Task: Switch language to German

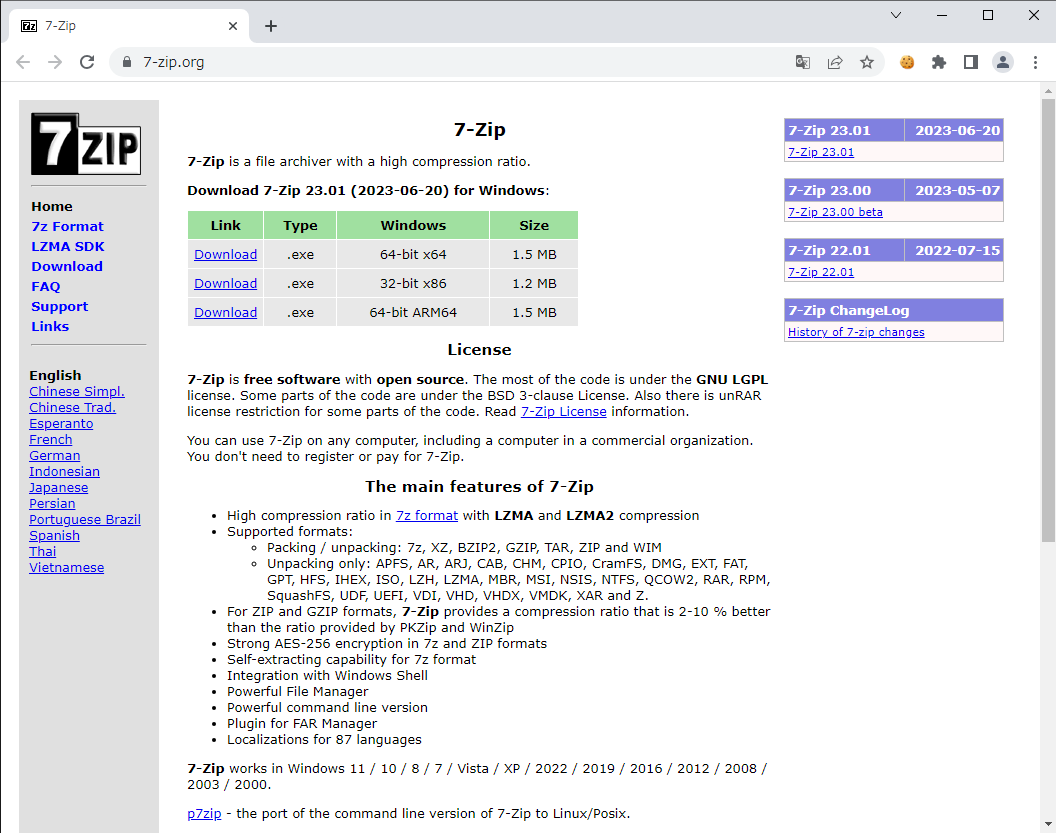Action: tap(55, 456)
